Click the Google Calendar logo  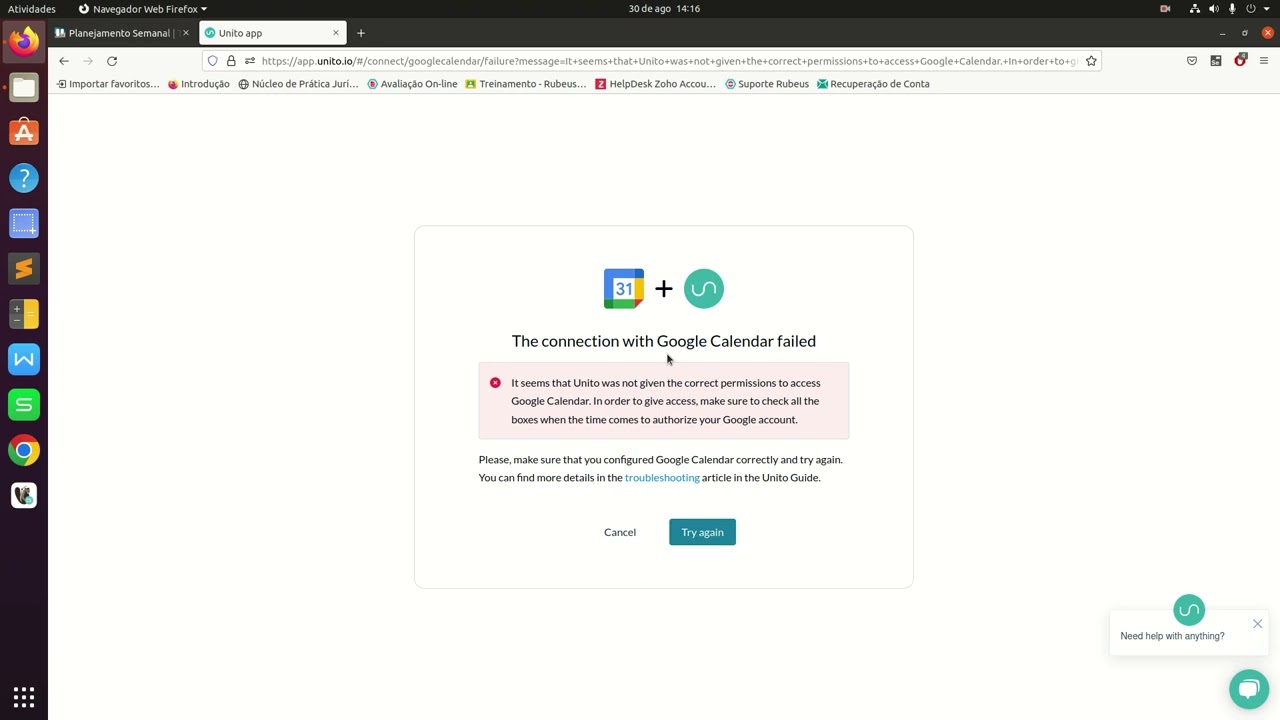tap(624, 289)
